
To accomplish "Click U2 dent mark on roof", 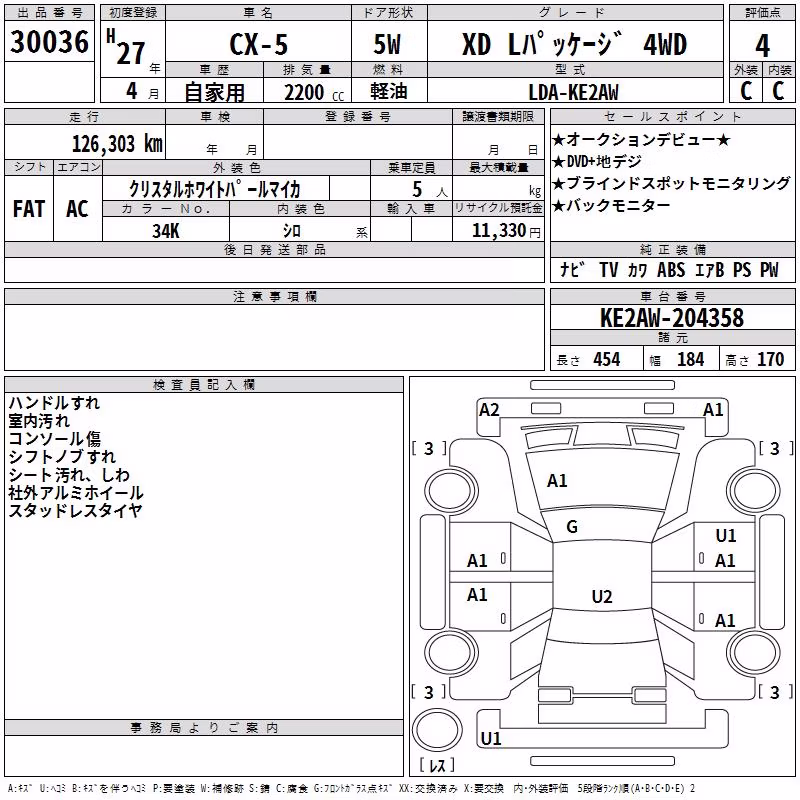I will (x=602, y=596).
